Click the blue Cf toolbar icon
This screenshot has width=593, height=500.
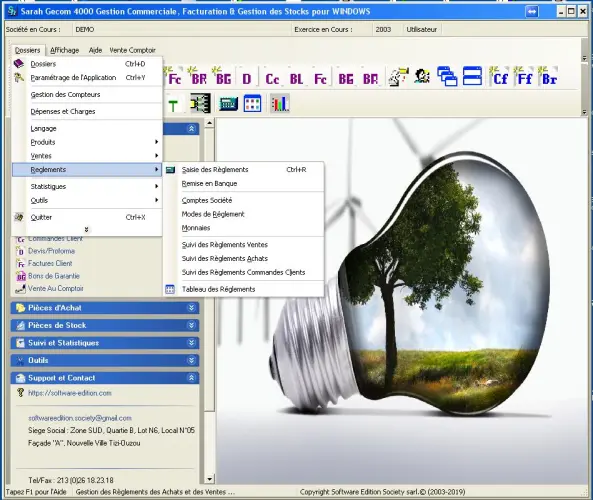click(x=500, y=78)
